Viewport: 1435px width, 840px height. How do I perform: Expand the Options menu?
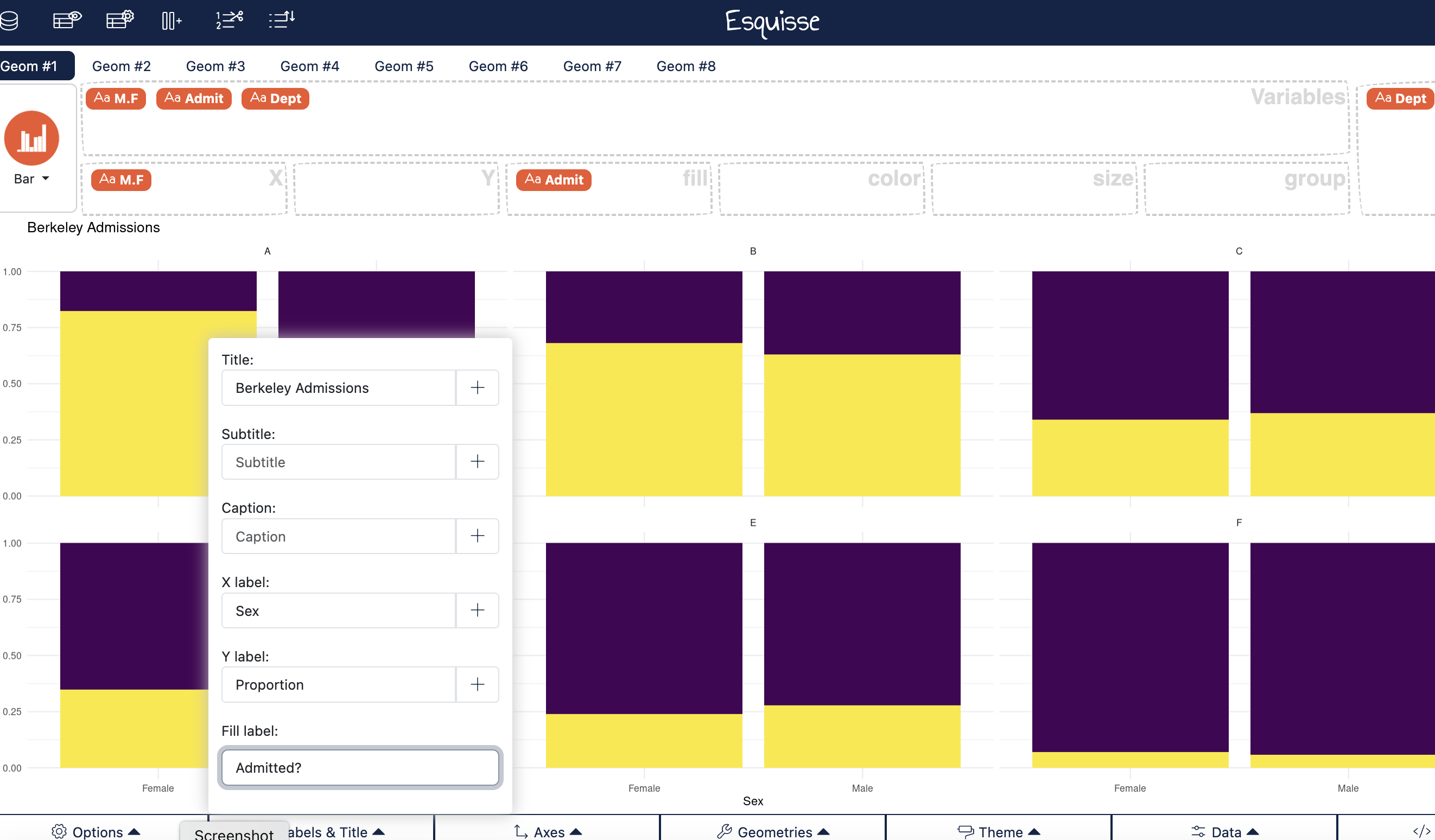click(96, 831)
